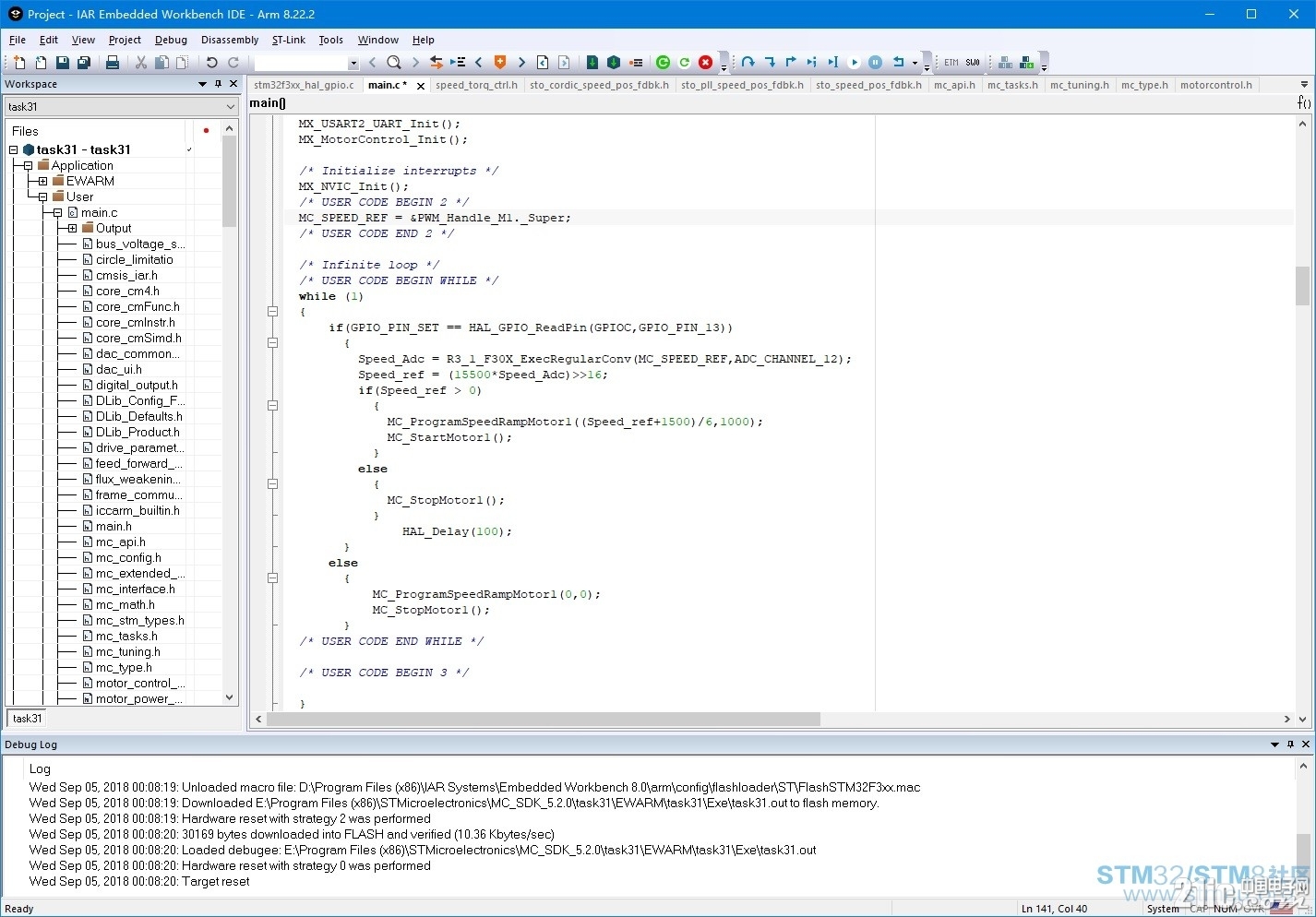The height and width of the screenshot is (917, 1316).
Task: Click the Ln 141, Col 40 status field
Action: point(1054,909)
